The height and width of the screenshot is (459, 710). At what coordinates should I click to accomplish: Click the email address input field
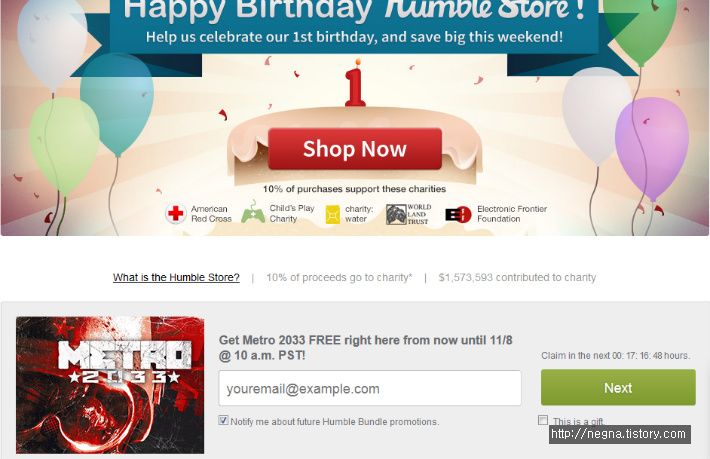[370, 388]
